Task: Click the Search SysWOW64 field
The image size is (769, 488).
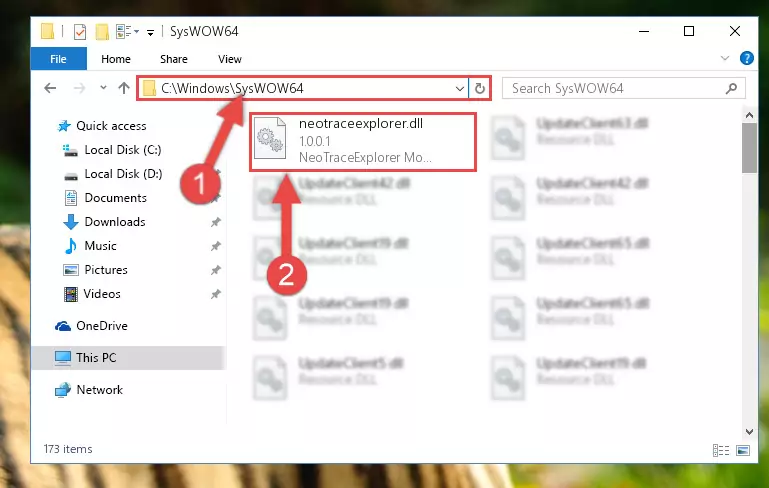Action: [x=623, y=88]
